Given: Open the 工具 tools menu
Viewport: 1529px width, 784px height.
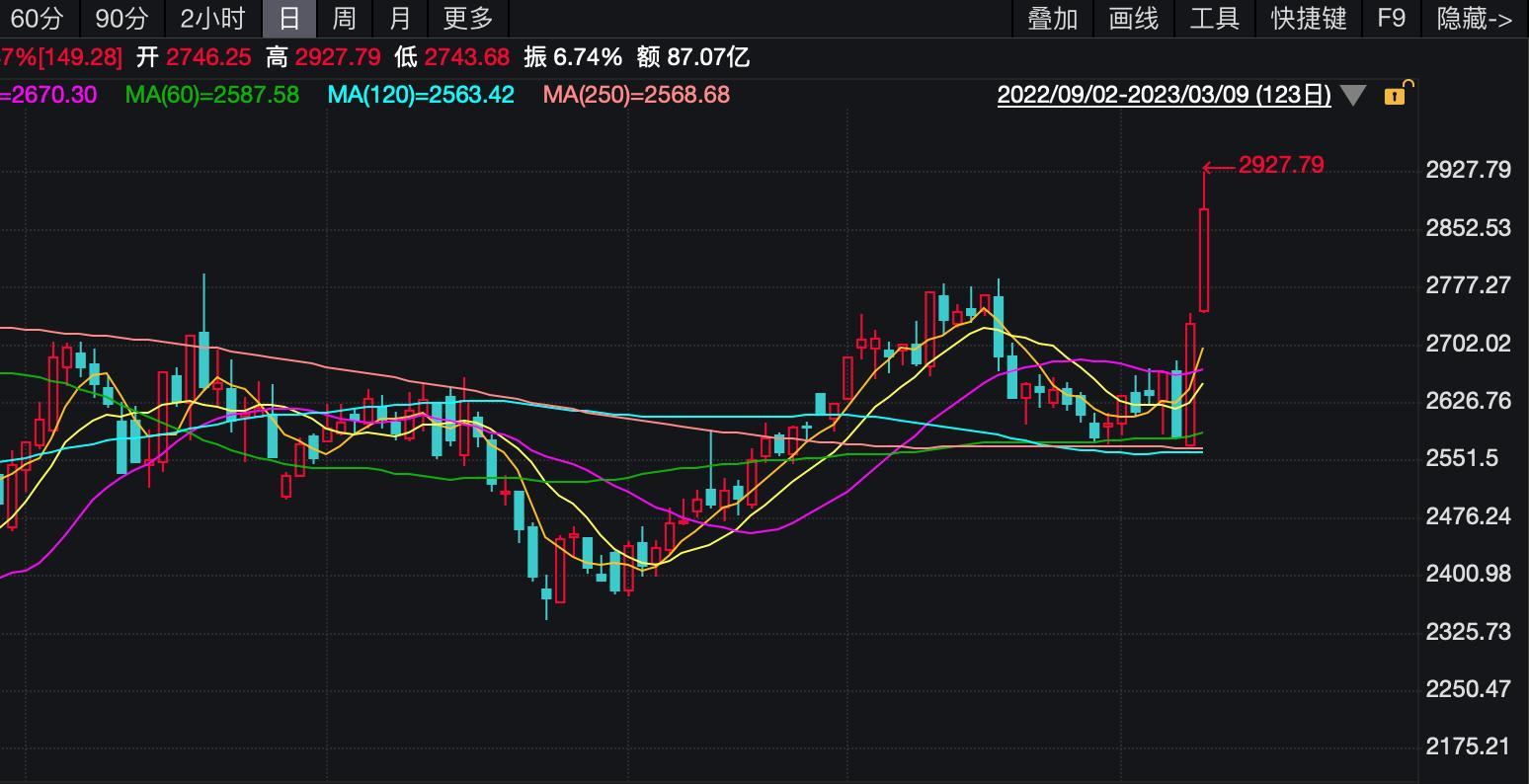Looking at the screenshot, I should pyautogui.click(x=1215, y=19).
